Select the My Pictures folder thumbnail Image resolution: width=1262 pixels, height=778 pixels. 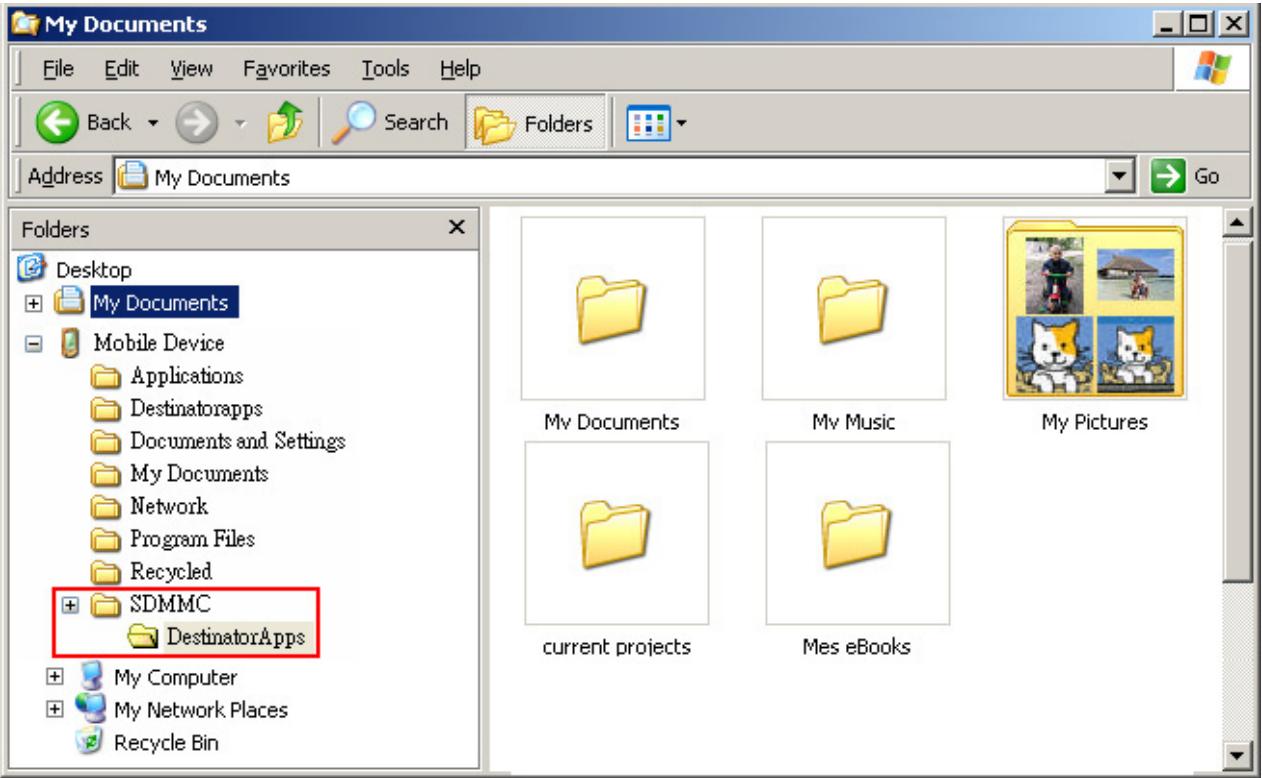pos(1095,309)
